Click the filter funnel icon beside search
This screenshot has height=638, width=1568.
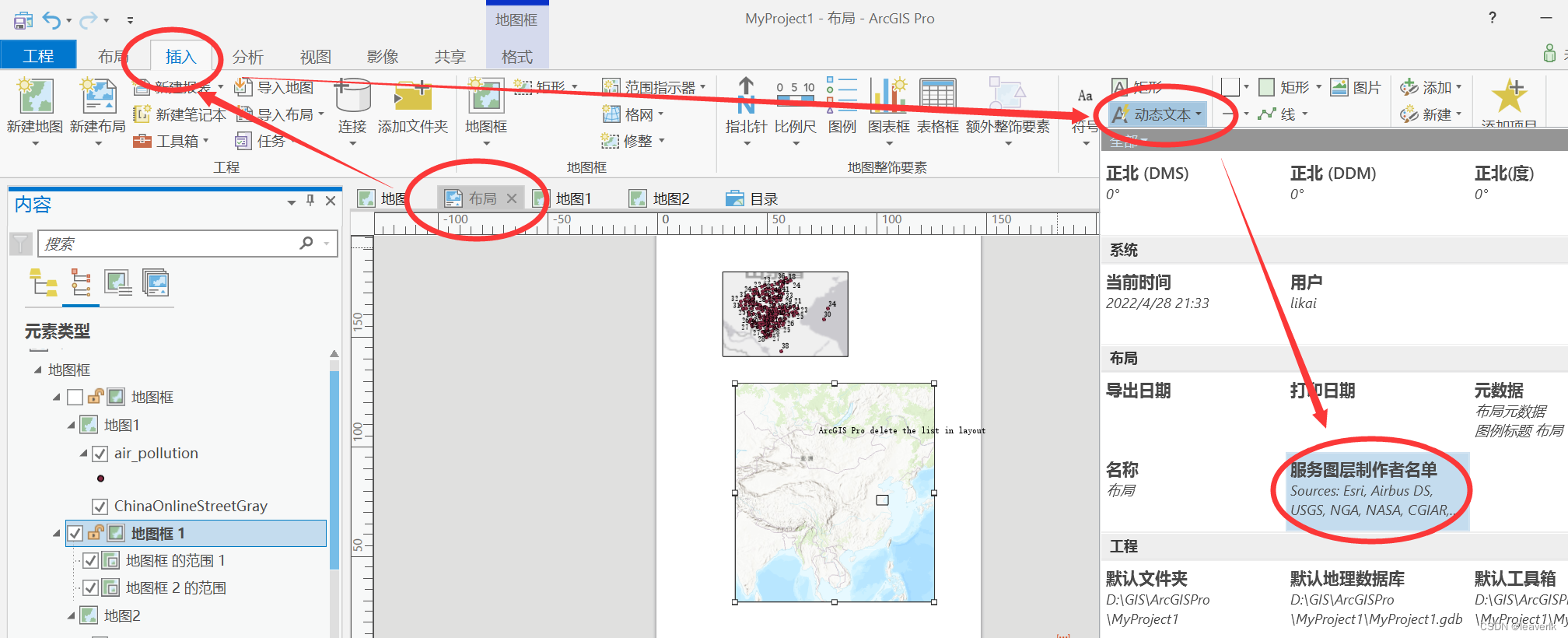(x=21, y=244)
